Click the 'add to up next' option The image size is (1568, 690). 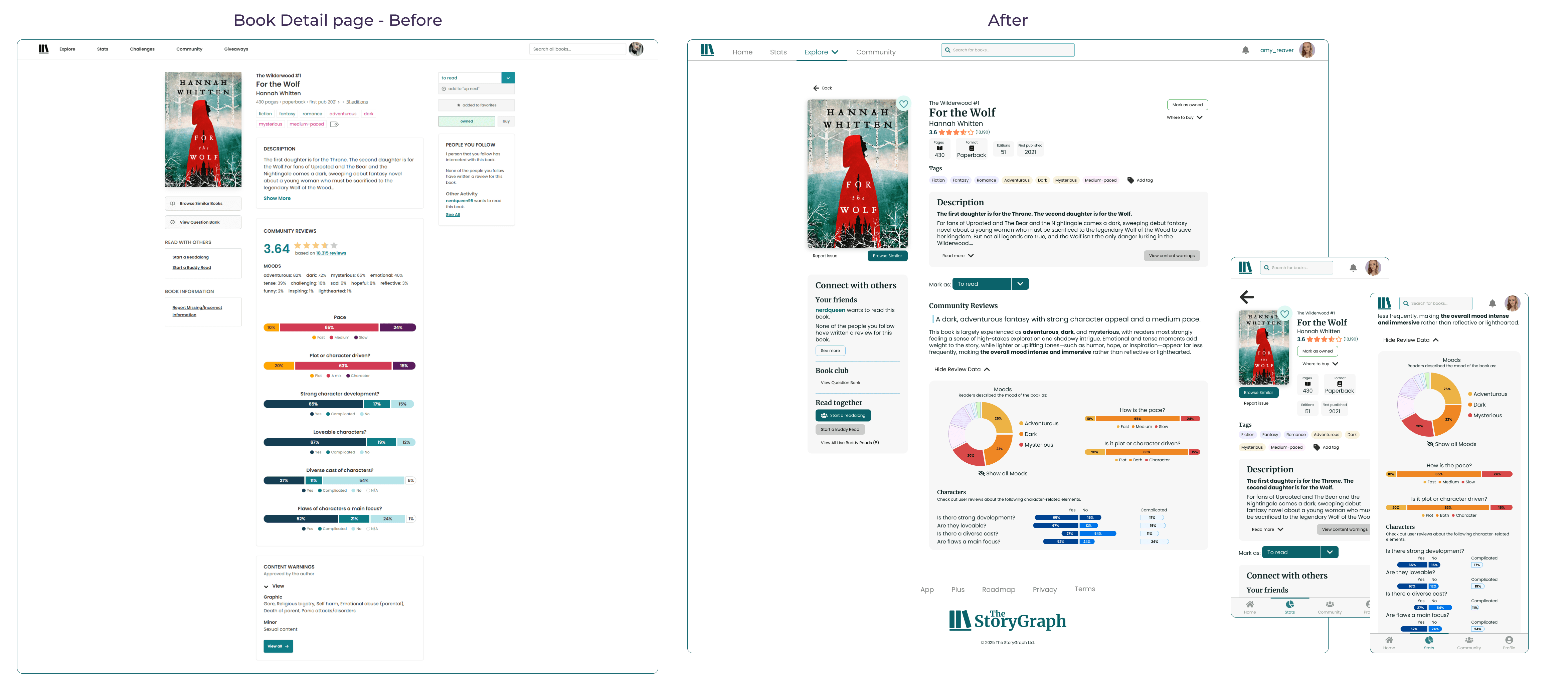point(463,89)
